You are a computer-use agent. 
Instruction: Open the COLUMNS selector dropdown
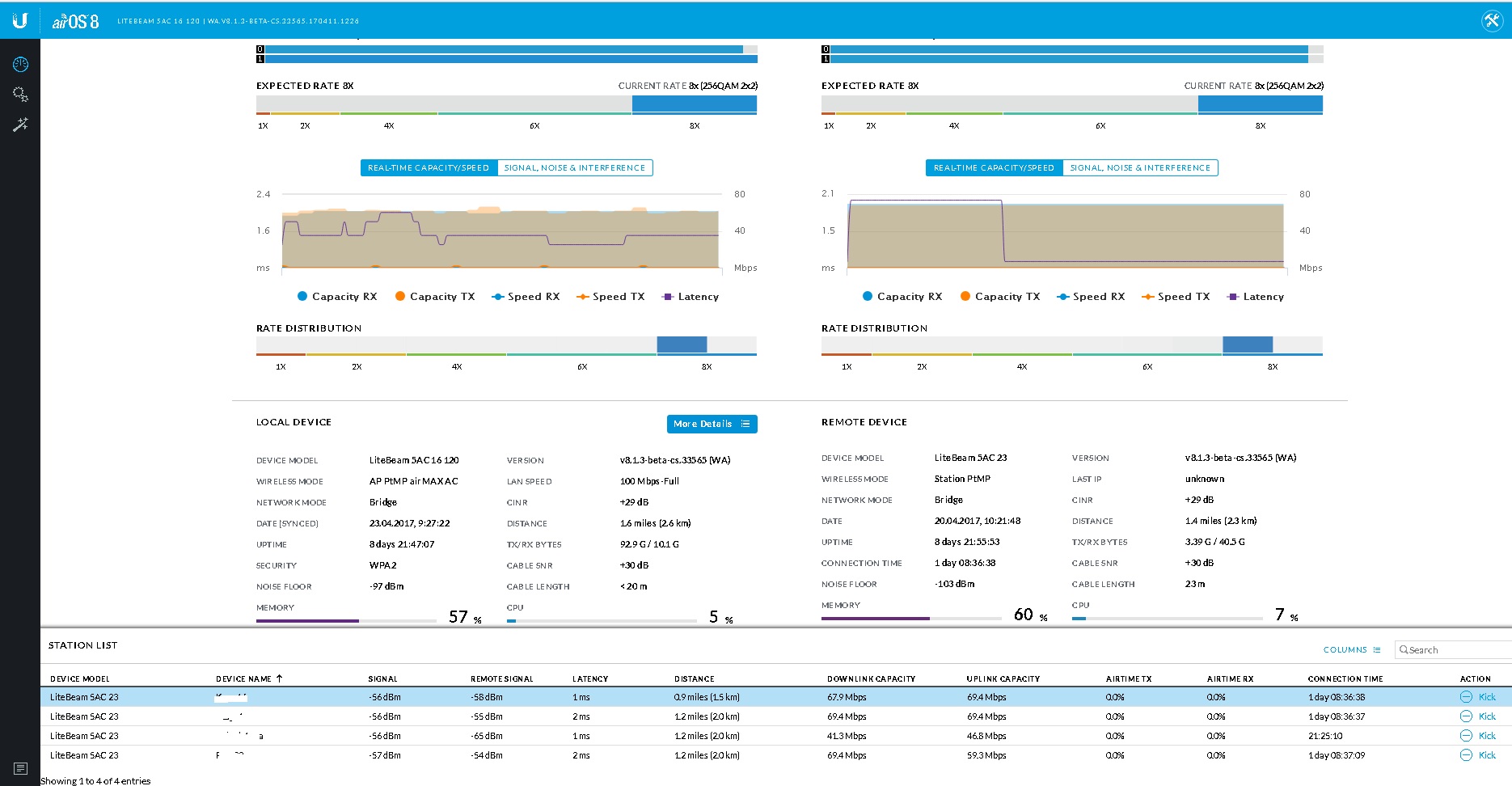click(1352, 649)
